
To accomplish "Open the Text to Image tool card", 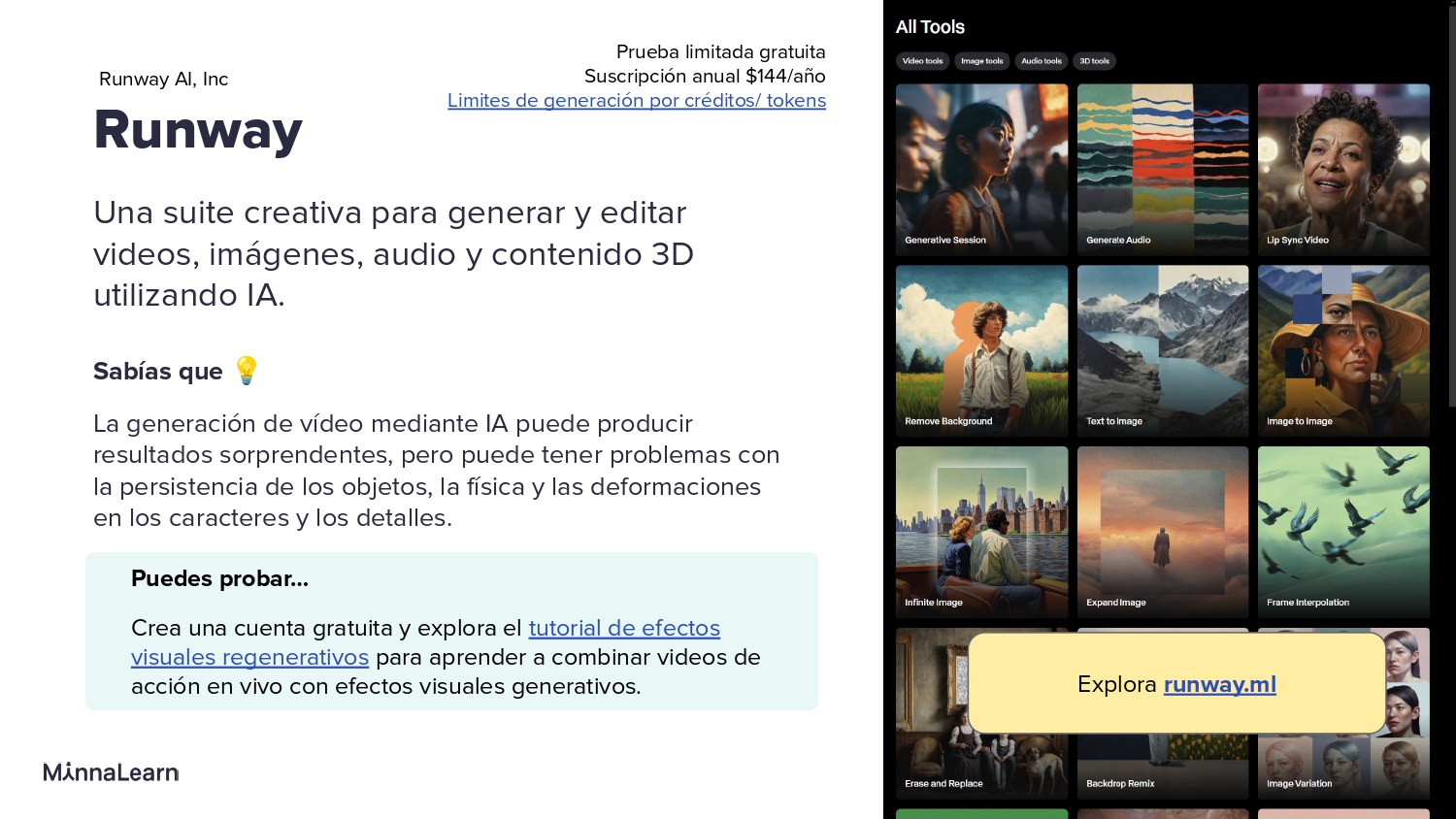I will coord(1163,351).
